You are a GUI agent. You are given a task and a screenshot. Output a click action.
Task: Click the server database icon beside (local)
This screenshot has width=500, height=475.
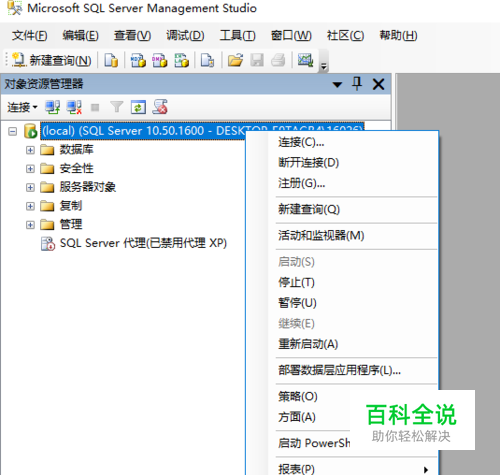tap(30, 131)
